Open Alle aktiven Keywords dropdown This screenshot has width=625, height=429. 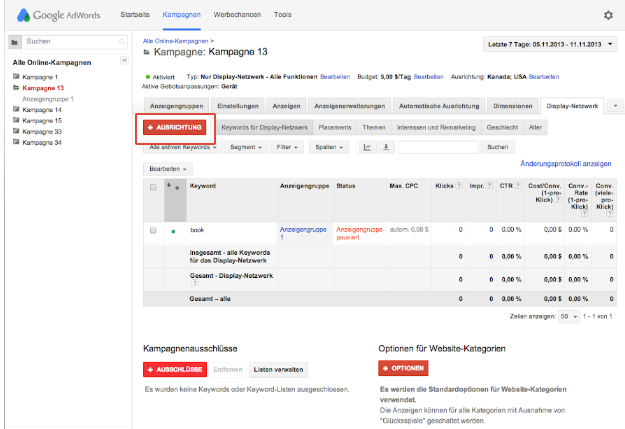pyautogui.click(x=183, y=147)
